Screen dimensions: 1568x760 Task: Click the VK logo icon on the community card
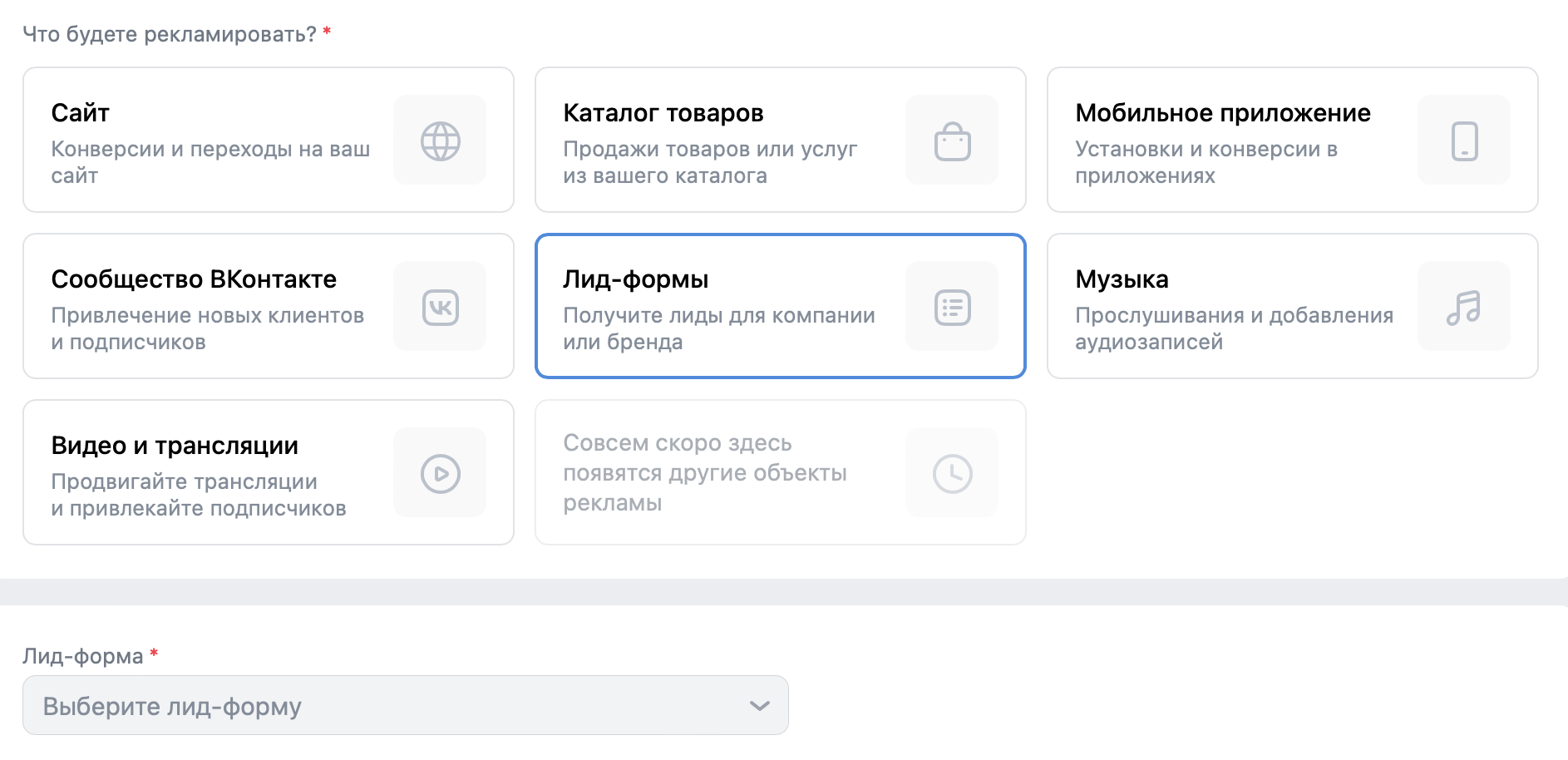coord(440,307)
